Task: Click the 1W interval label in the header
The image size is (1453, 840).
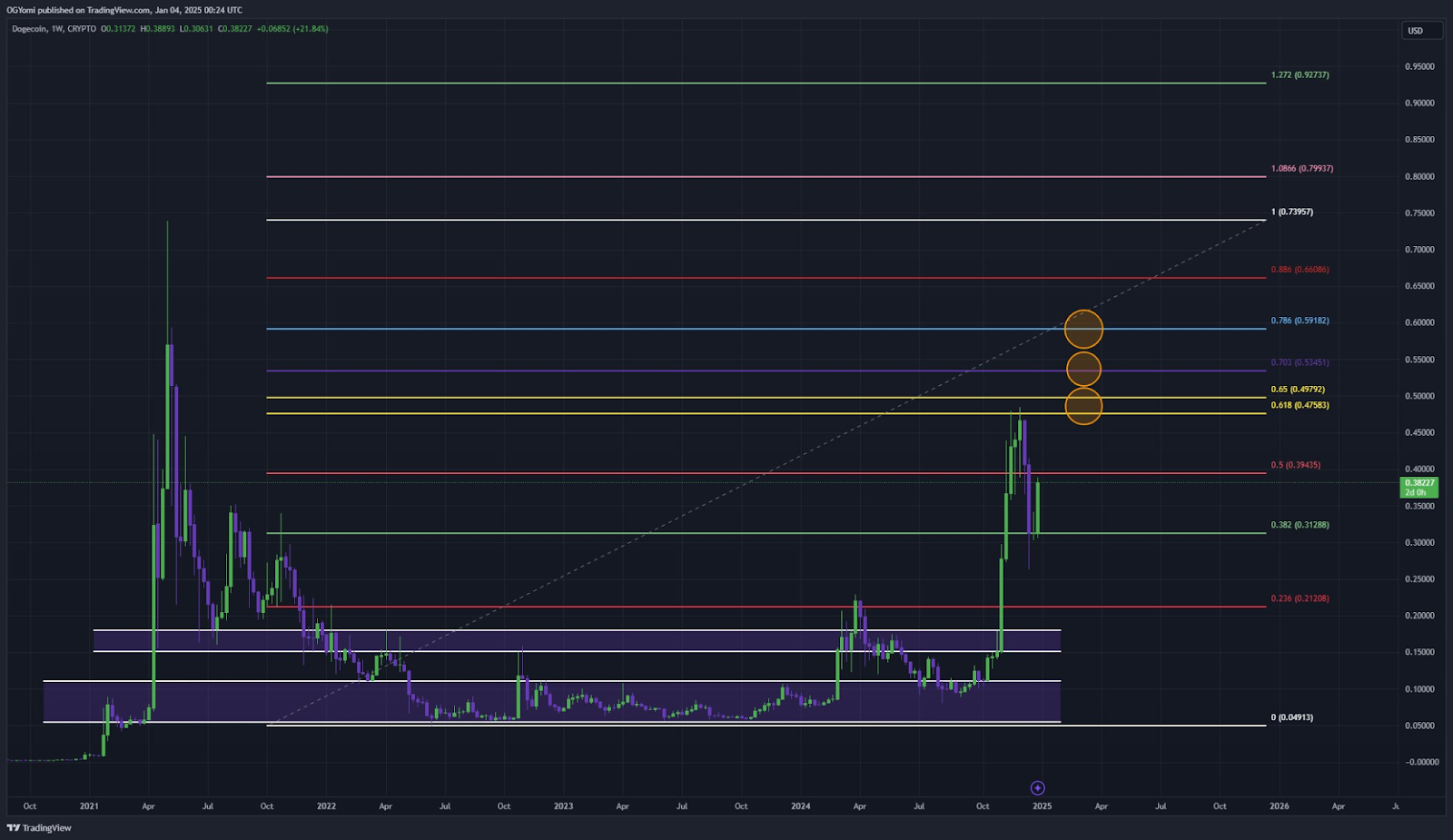Action: (57, 29)
